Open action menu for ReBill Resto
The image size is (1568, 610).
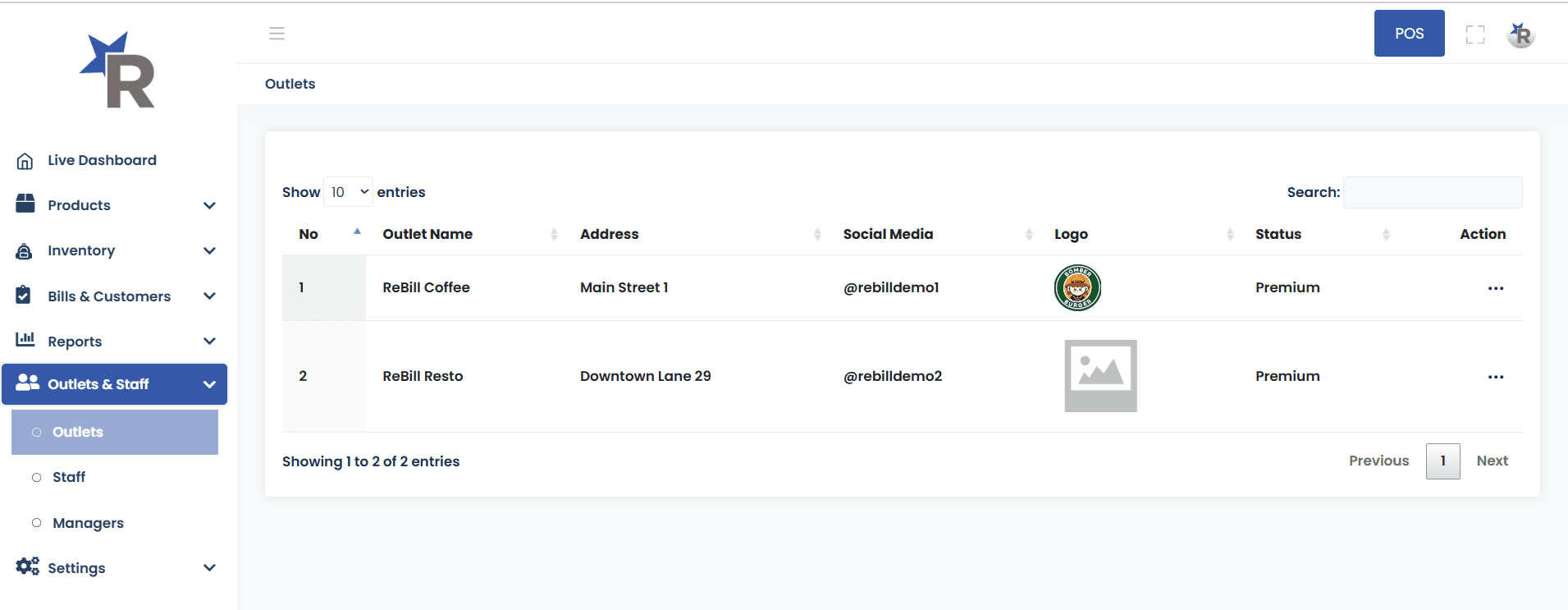1495,377
